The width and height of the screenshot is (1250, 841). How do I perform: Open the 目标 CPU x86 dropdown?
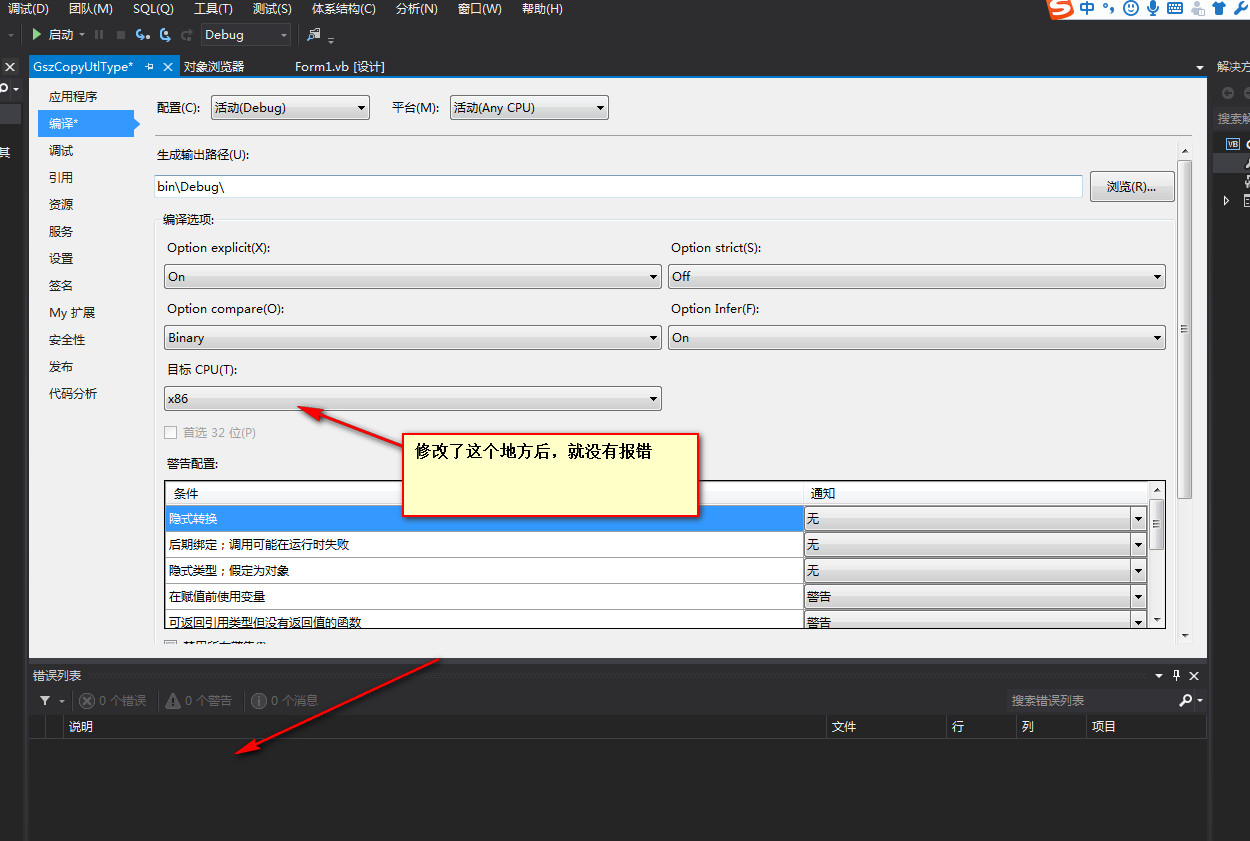pyautogui.click(x=412, y=399)
